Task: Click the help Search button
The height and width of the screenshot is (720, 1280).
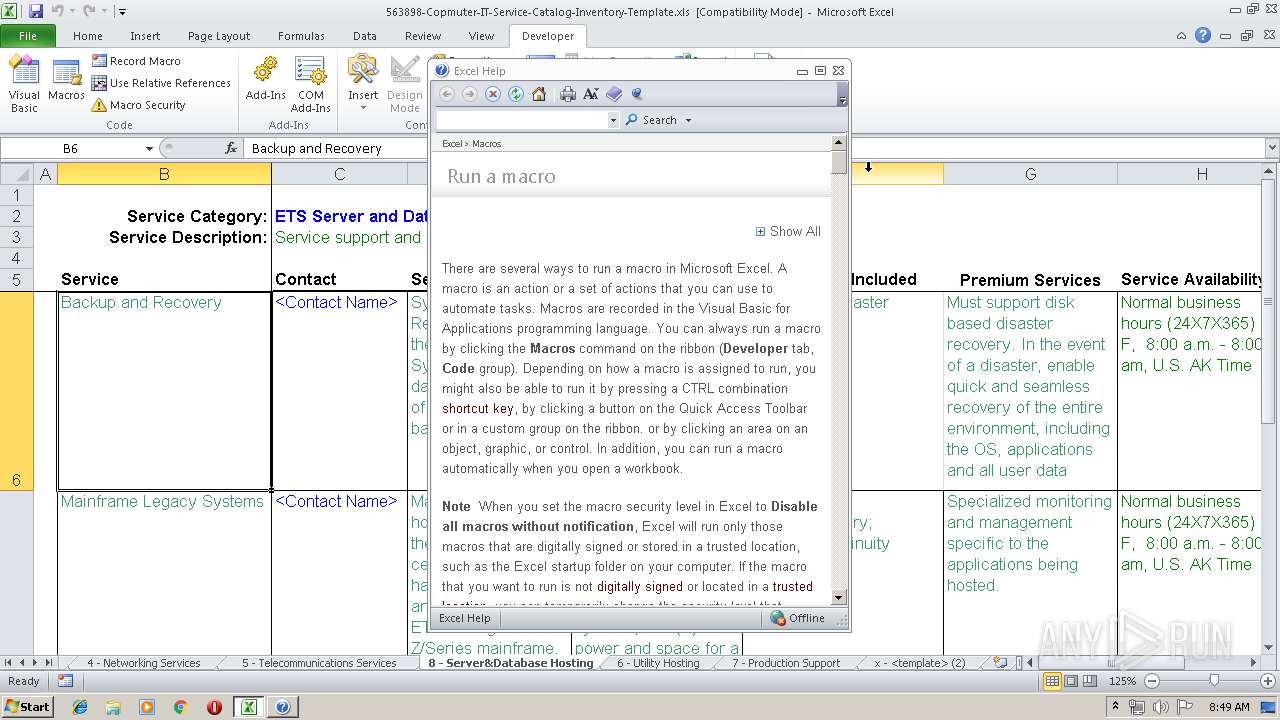Action: pos(651,120)
